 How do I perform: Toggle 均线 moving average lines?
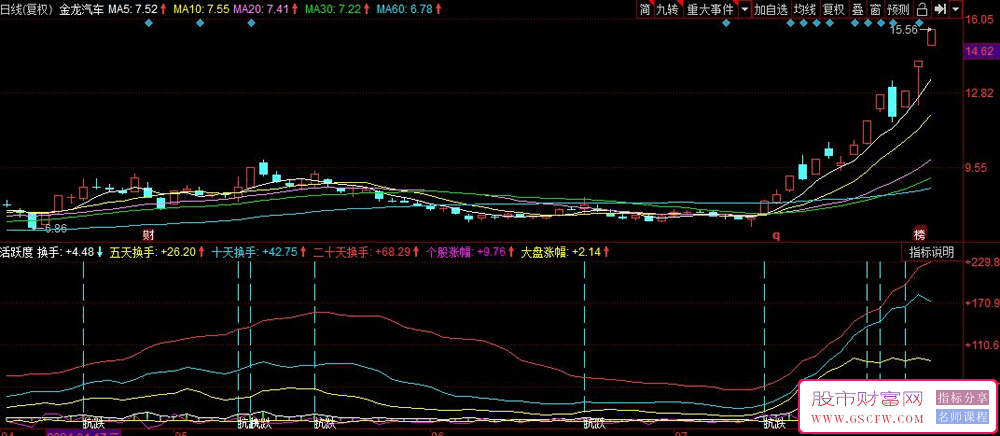point(805,9)
